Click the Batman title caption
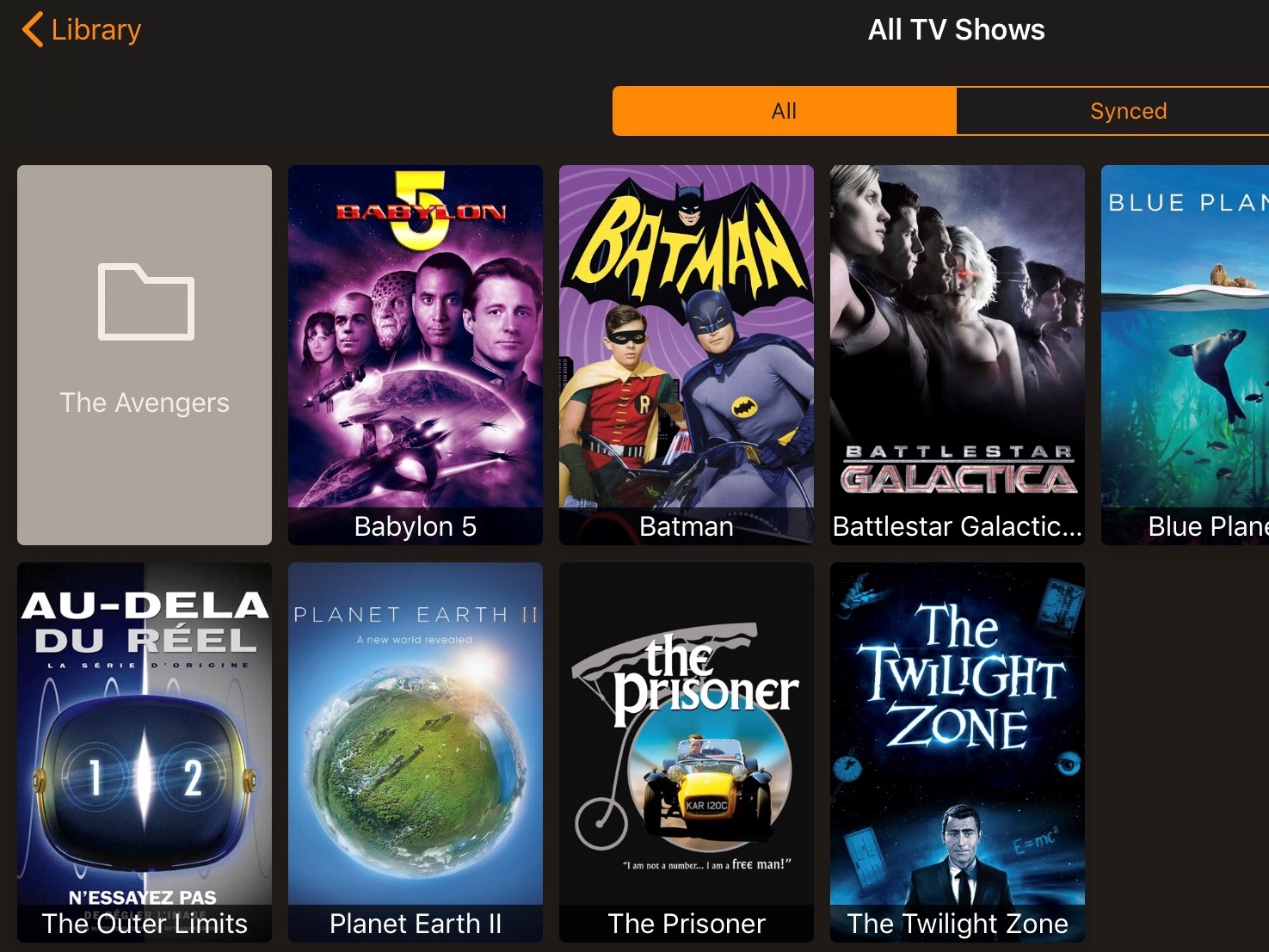 coord(687,526)
